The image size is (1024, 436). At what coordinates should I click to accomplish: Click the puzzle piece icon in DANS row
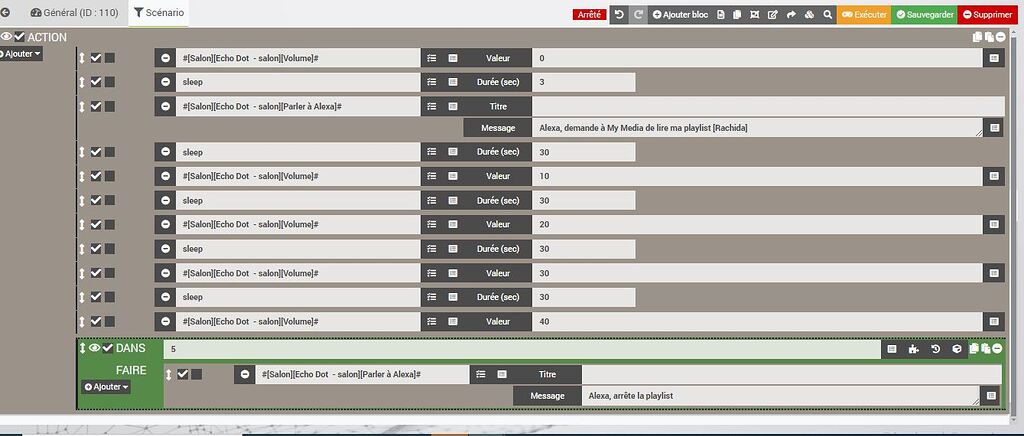(x=914, y=349)
